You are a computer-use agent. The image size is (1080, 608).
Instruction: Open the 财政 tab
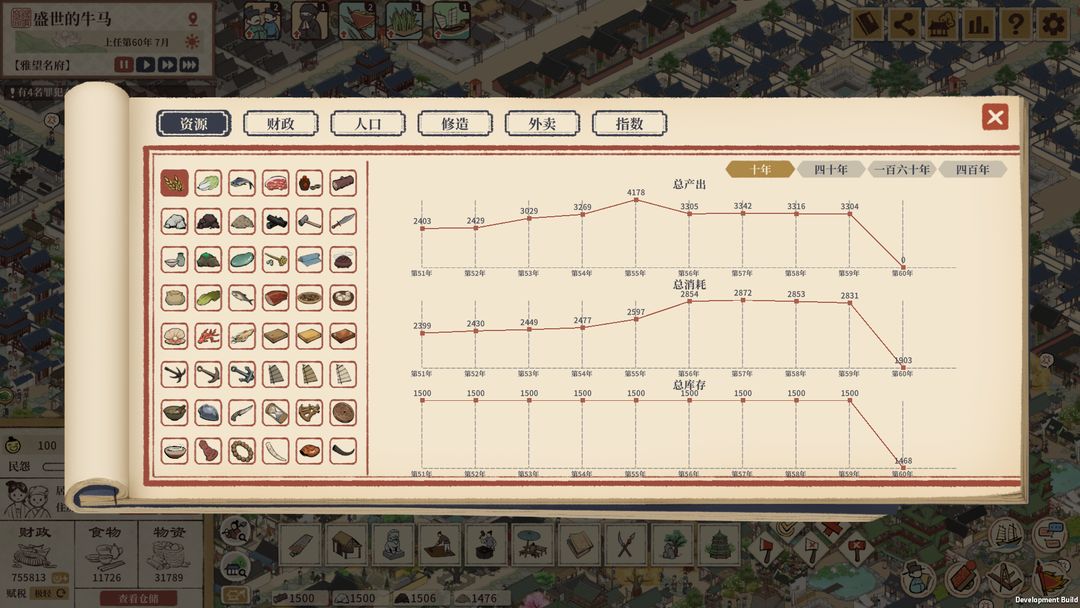click(x=281, y=124)
